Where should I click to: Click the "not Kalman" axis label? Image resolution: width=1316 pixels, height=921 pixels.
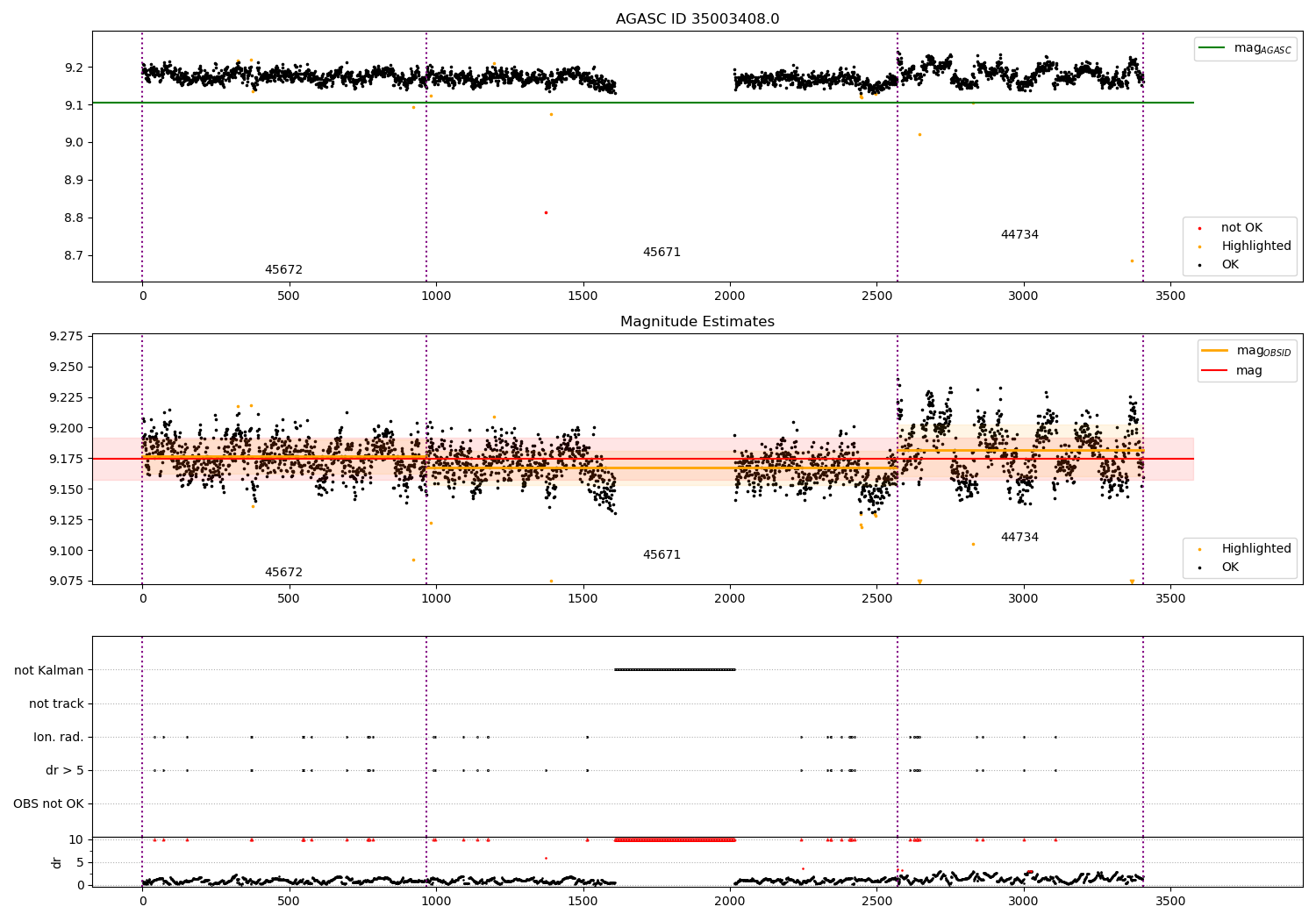point(49,670)
